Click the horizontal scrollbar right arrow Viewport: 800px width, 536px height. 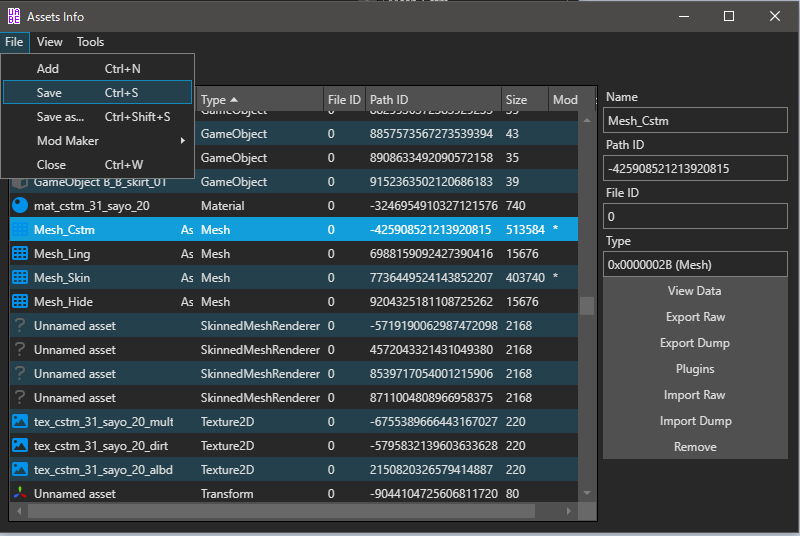(569, 511)
